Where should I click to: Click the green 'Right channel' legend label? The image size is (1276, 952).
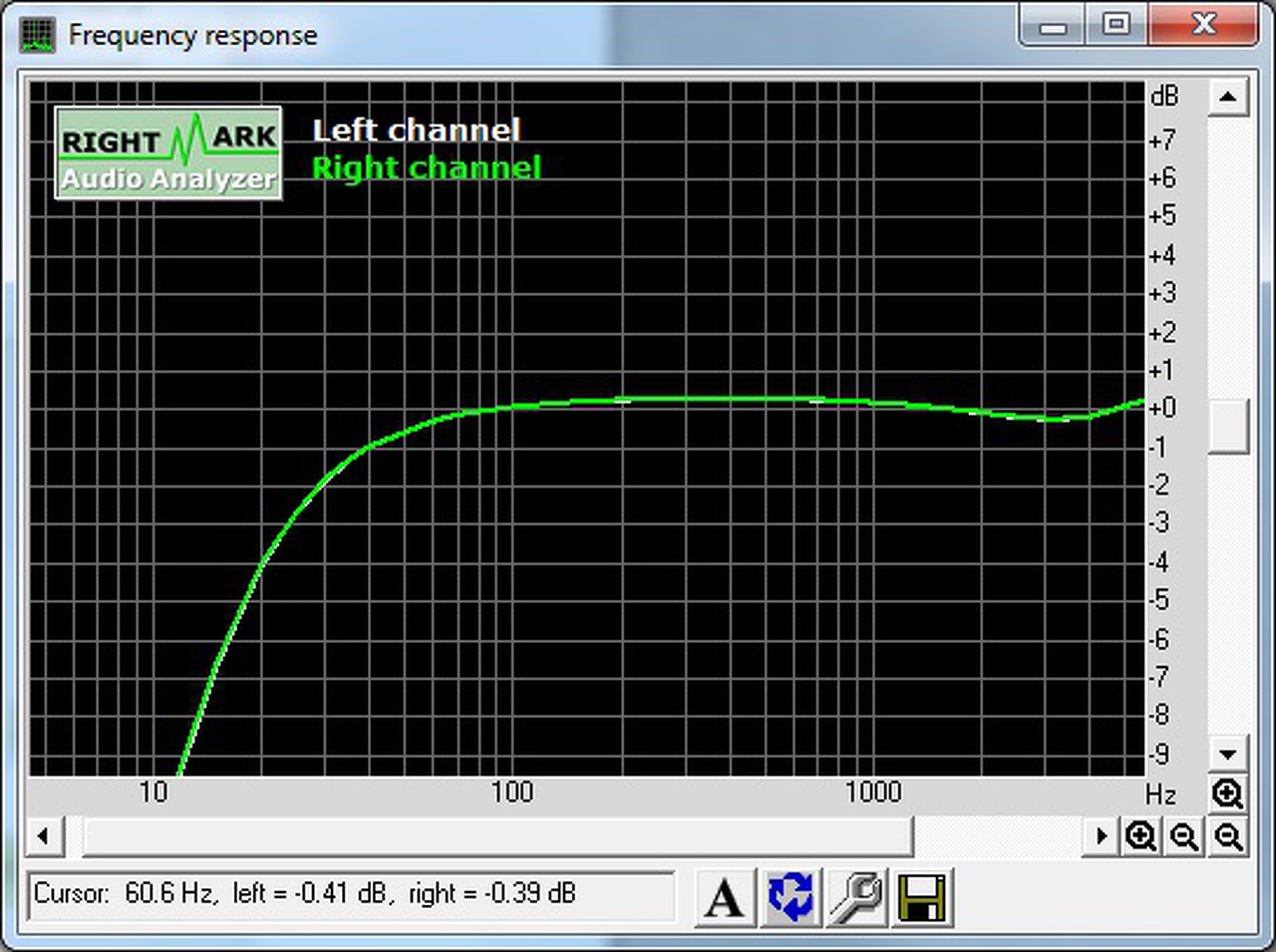[x=427, y=167]
